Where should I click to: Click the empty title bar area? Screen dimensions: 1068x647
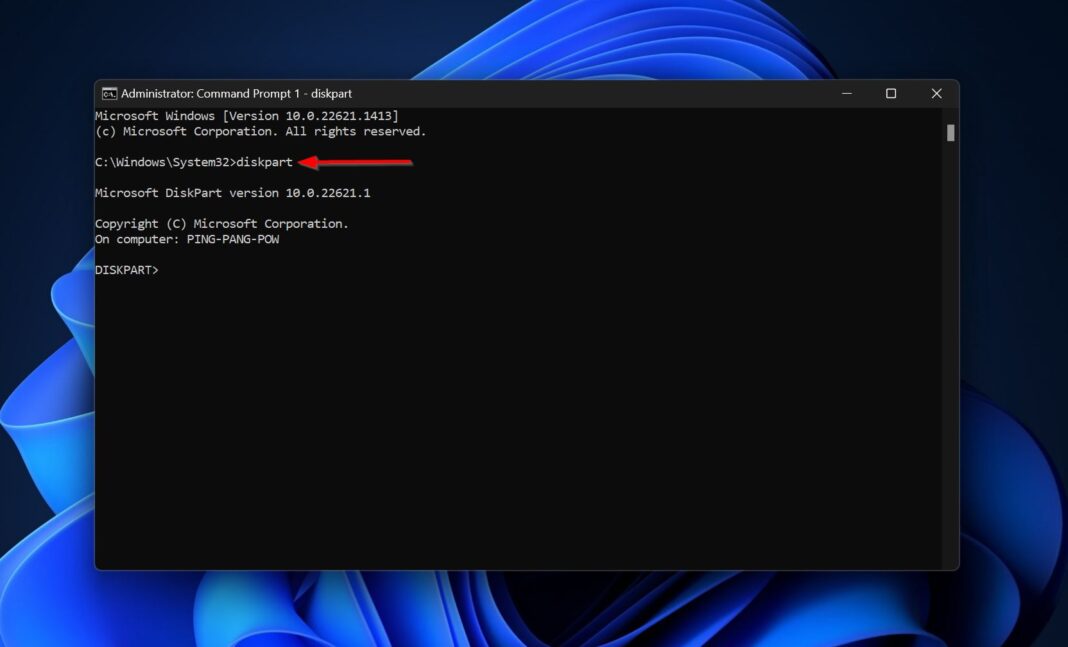tap(600, 94)
